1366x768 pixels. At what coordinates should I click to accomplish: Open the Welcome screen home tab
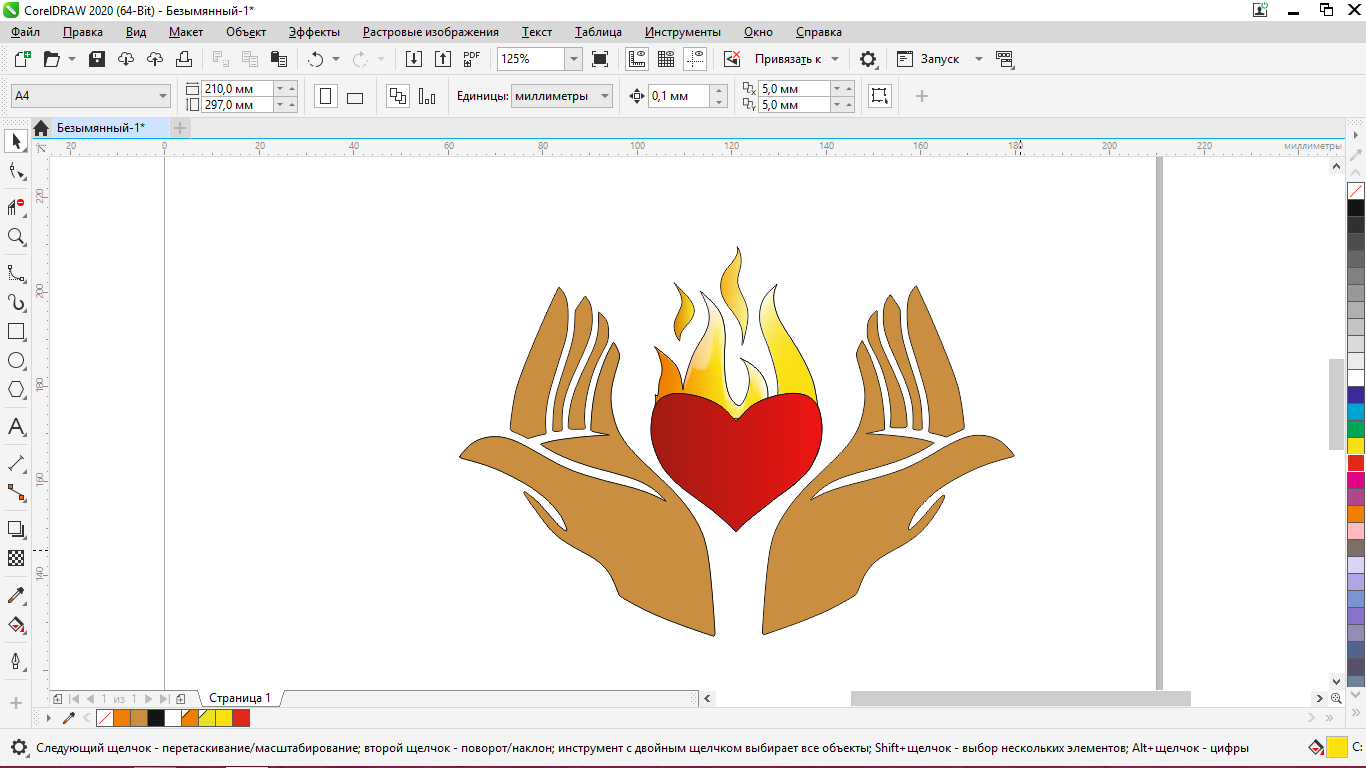click(x=41, y=128)
